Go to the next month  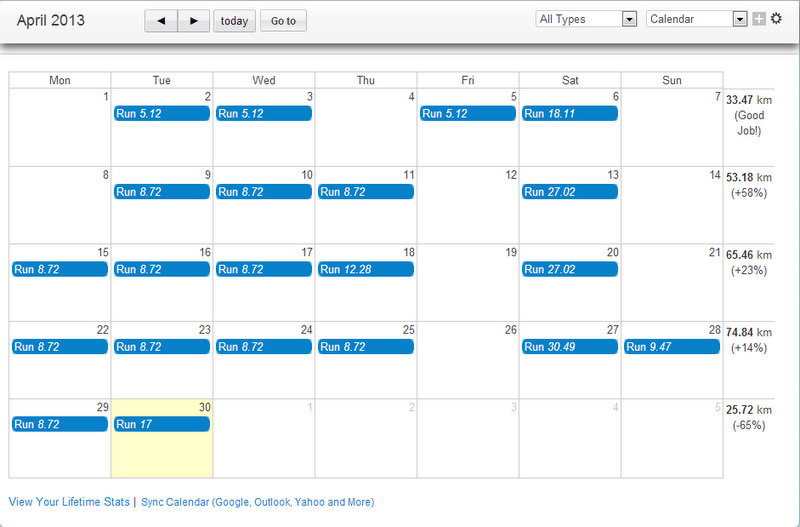(194, 21)
